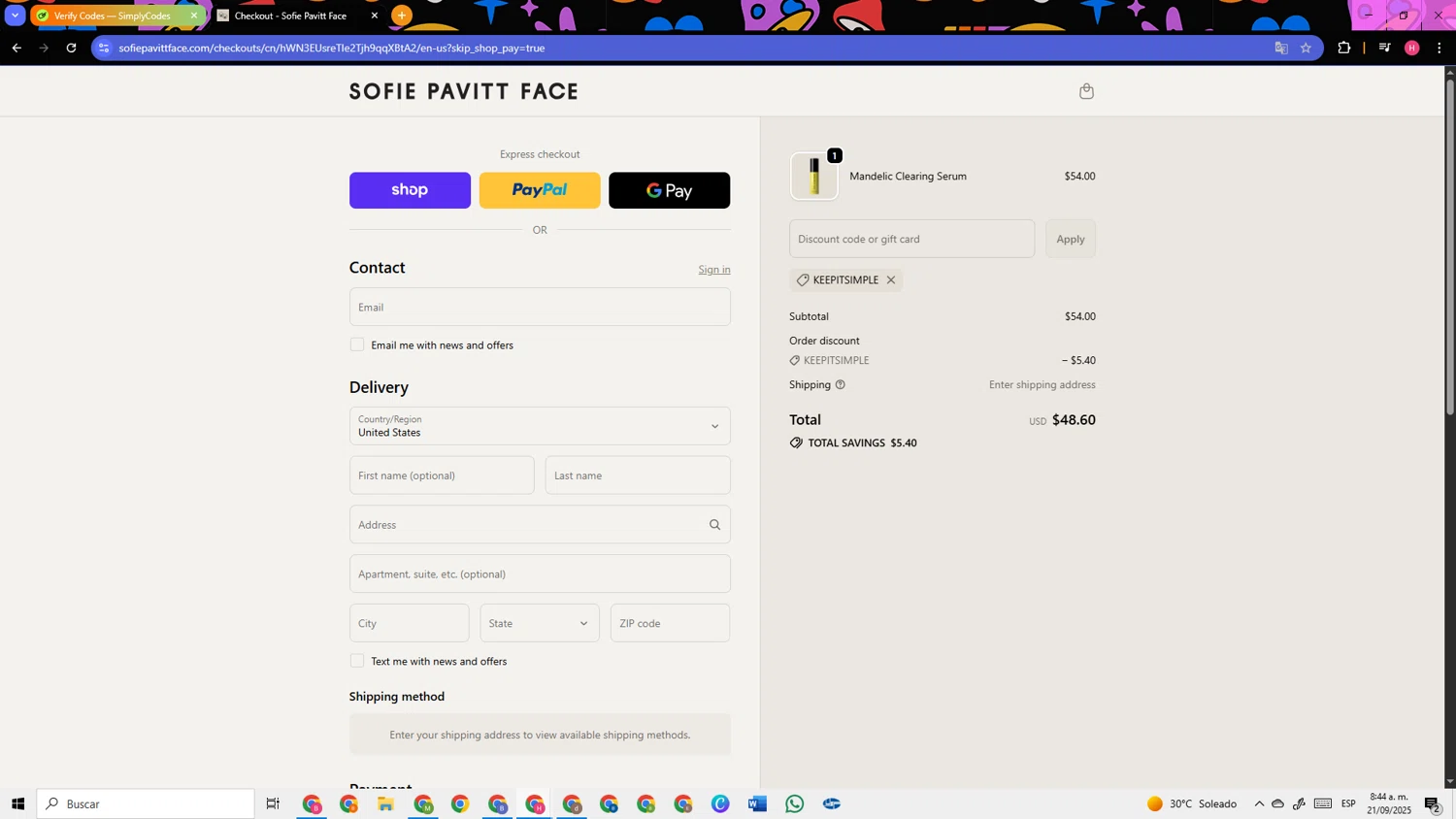Reload the checkout page
The height and width of the screenshot is (819, 1456).
71,48
